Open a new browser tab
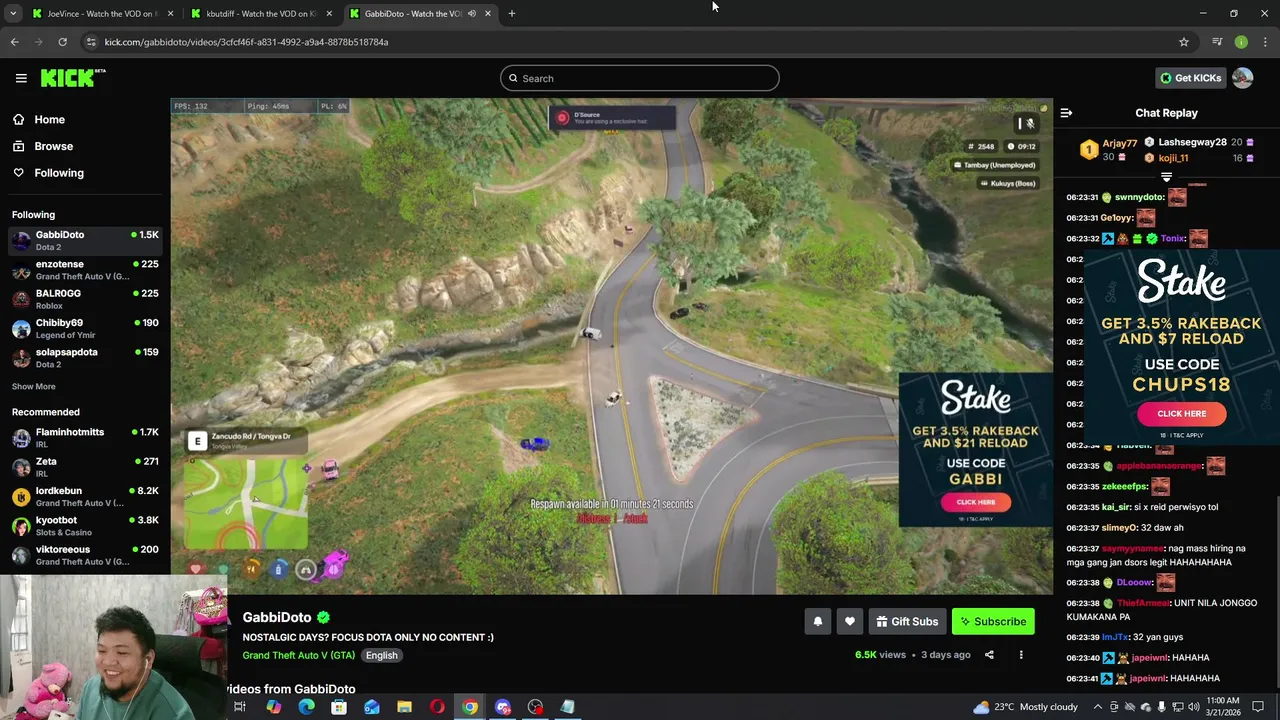The width and height of the screenshot is (1280, 720). click(511, 13)
